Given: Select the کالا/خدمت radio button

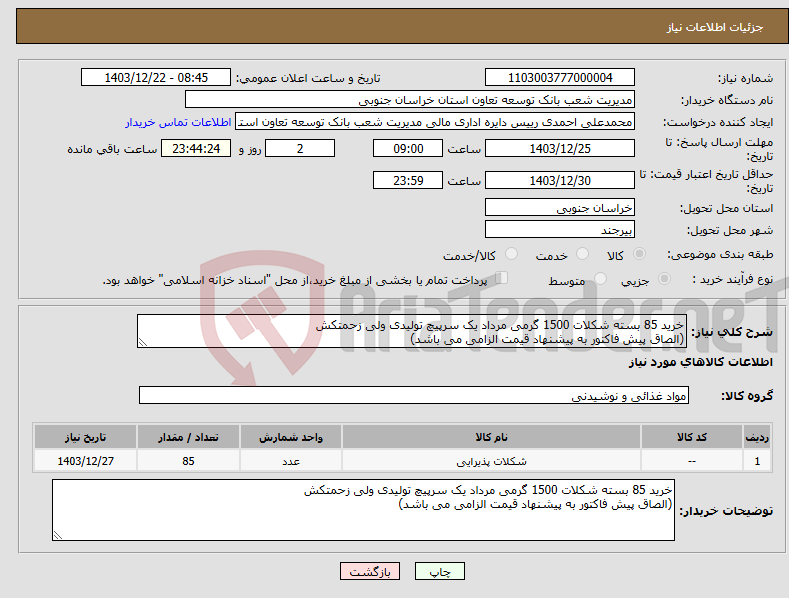Looking at the screenshot, I should [511, 254].
